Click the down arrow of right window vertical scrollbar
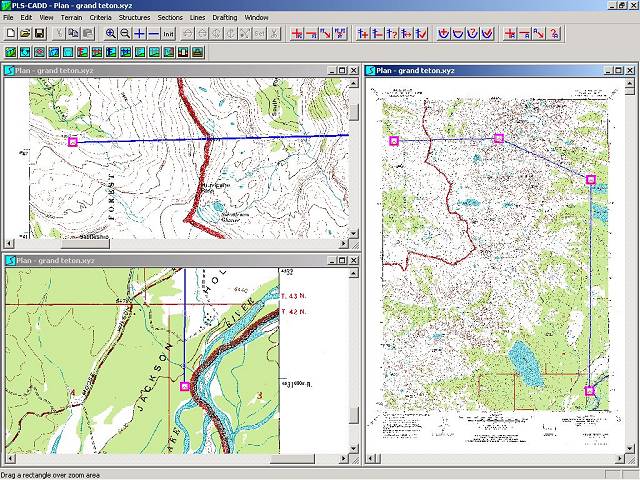 630,449
